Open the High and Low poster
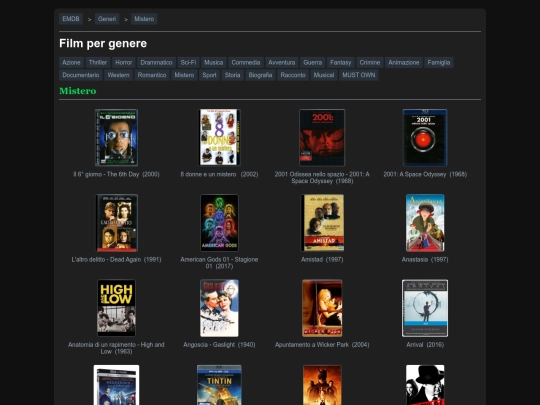This screenshot has width=540, height=405. [x=116, y=308]
